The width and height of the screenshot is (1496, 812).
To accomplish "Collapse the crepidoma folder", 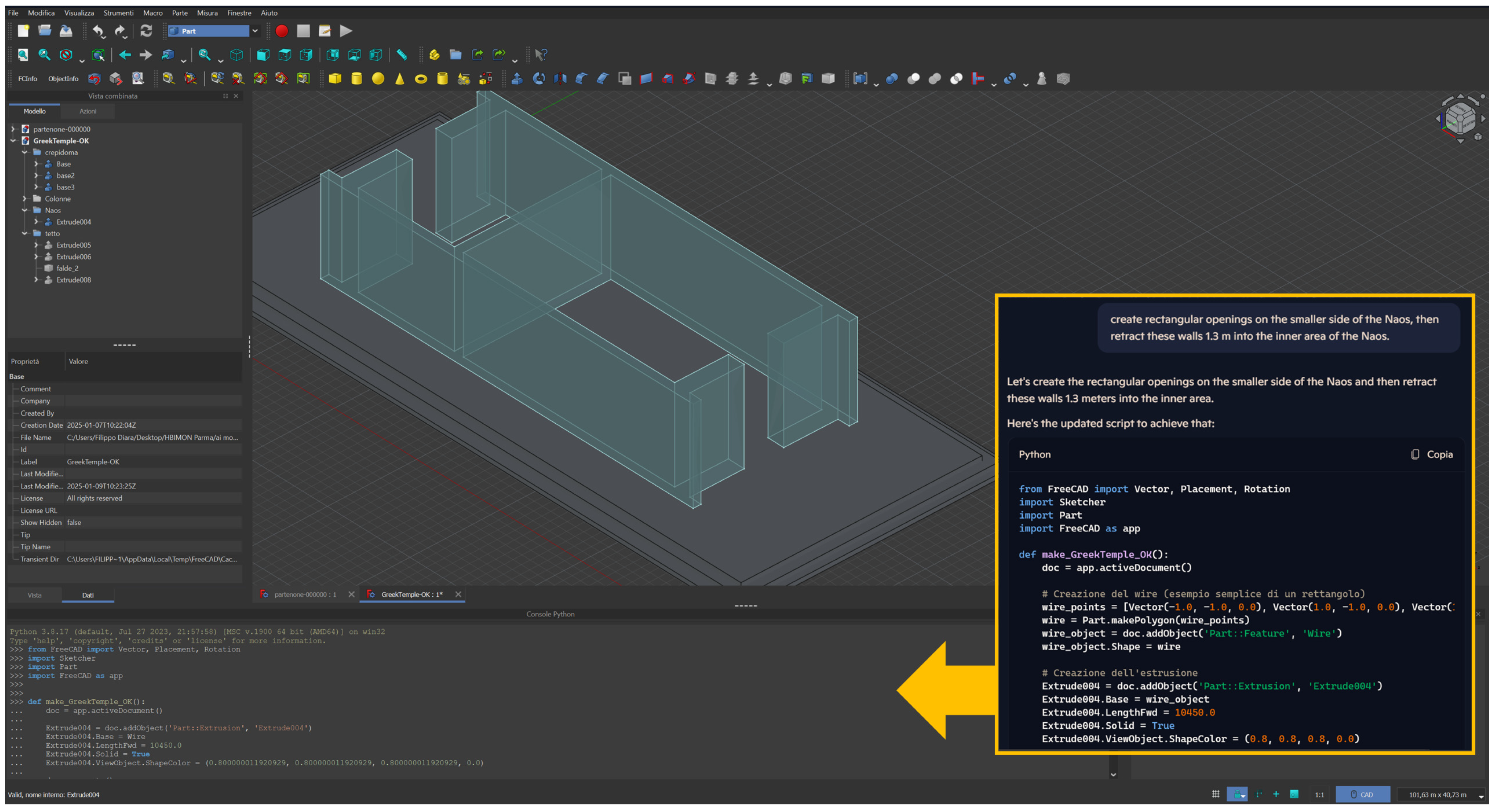I will (25, 152).
